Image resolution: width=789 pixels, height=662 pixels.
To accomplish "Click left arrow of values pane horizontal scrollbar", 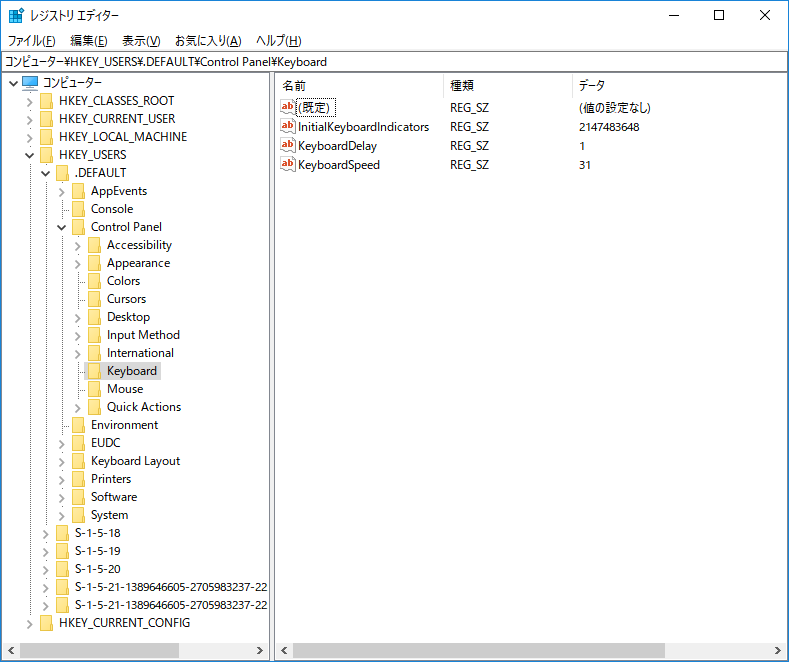I will click(284, 650).
